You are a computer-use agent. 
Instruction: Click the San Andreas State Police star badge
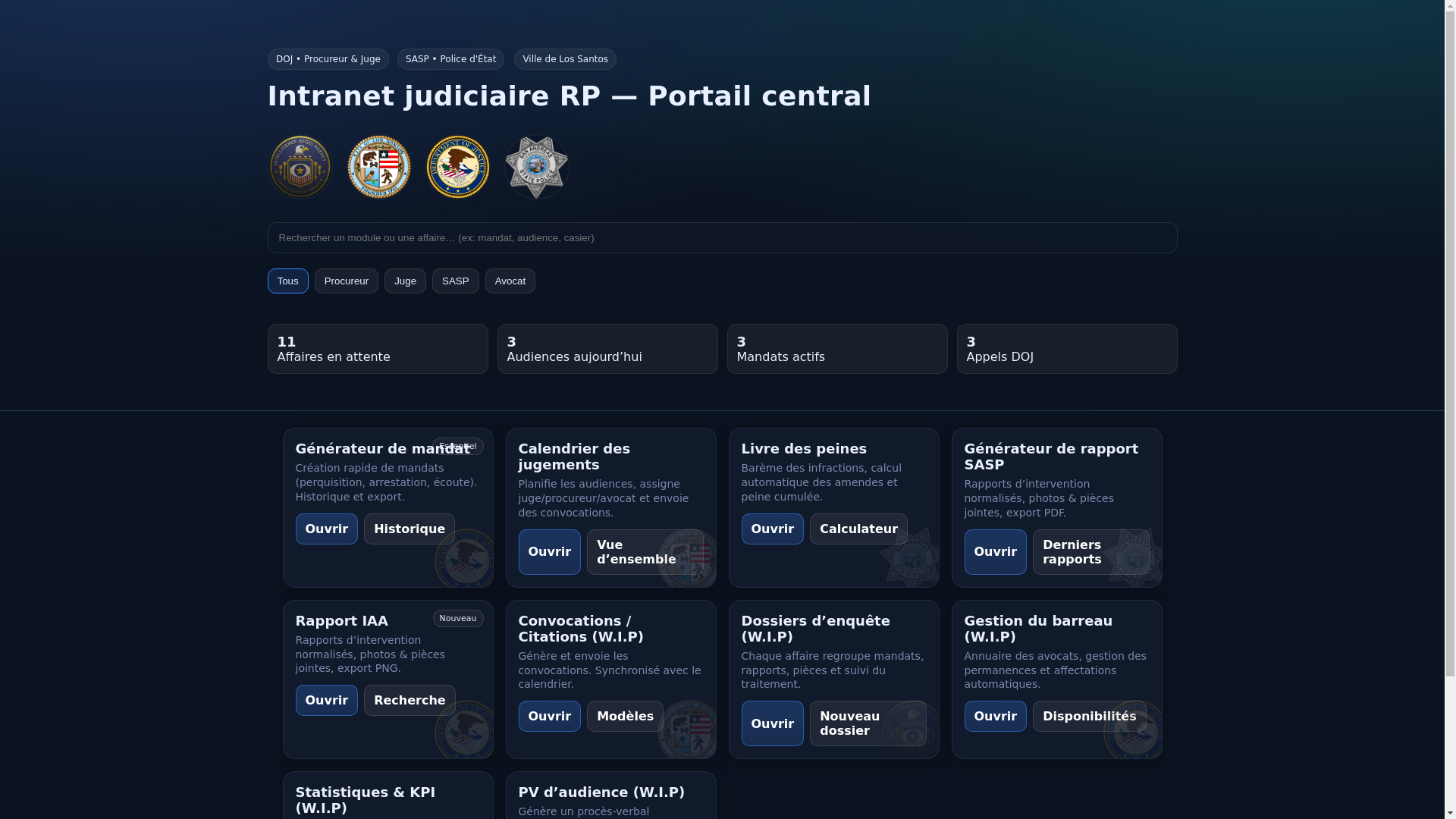point(537,167)
